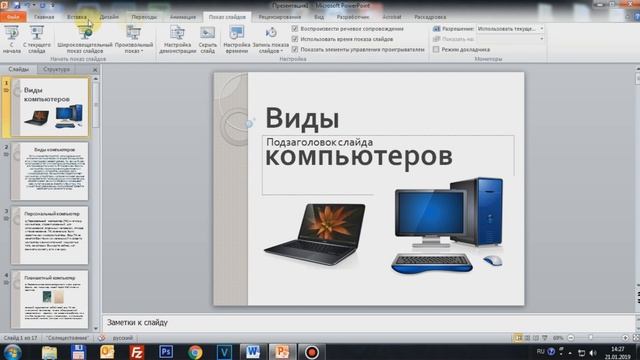The image size is (640, 360).
Task: Click the zoom slider handle
Action: pos(590,338)
